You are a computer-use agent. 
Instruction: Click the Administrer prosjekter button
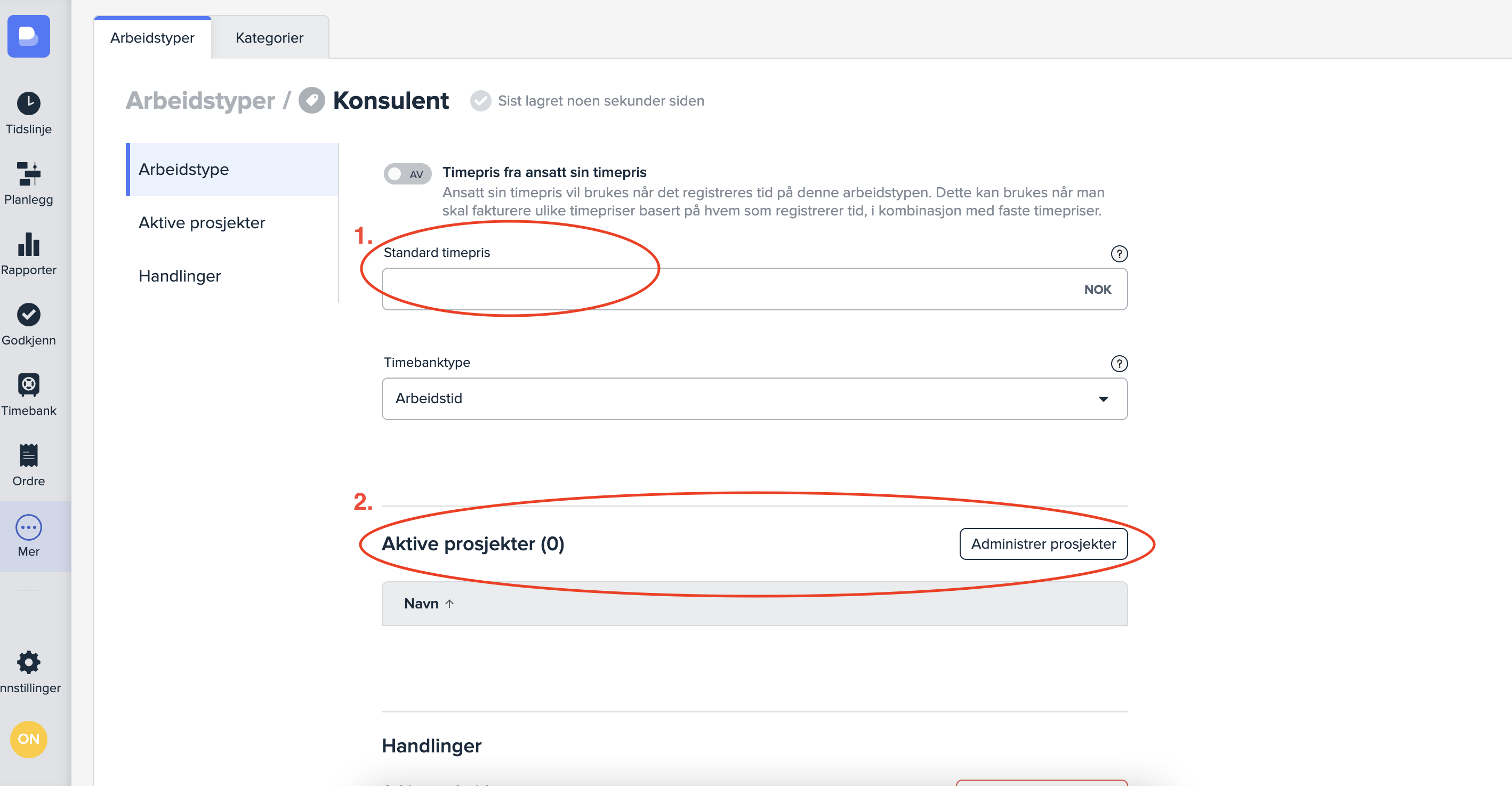(1043, 543)
